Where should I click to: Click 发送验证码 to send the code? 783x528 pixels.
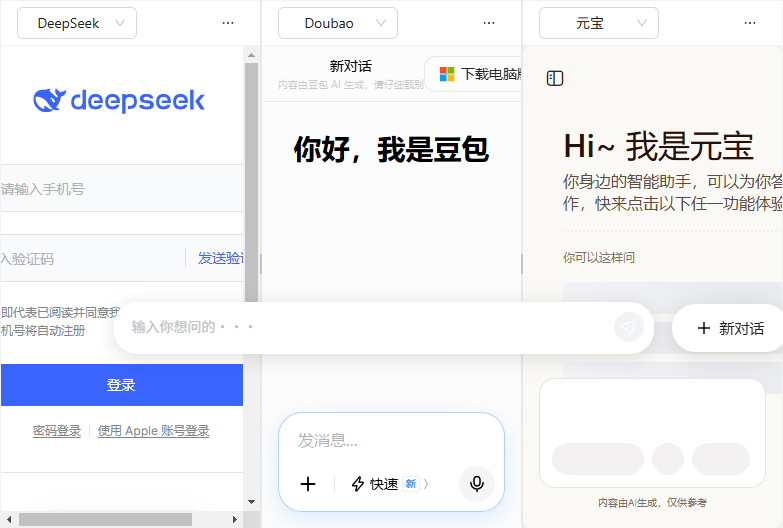(x=220, y=258)
